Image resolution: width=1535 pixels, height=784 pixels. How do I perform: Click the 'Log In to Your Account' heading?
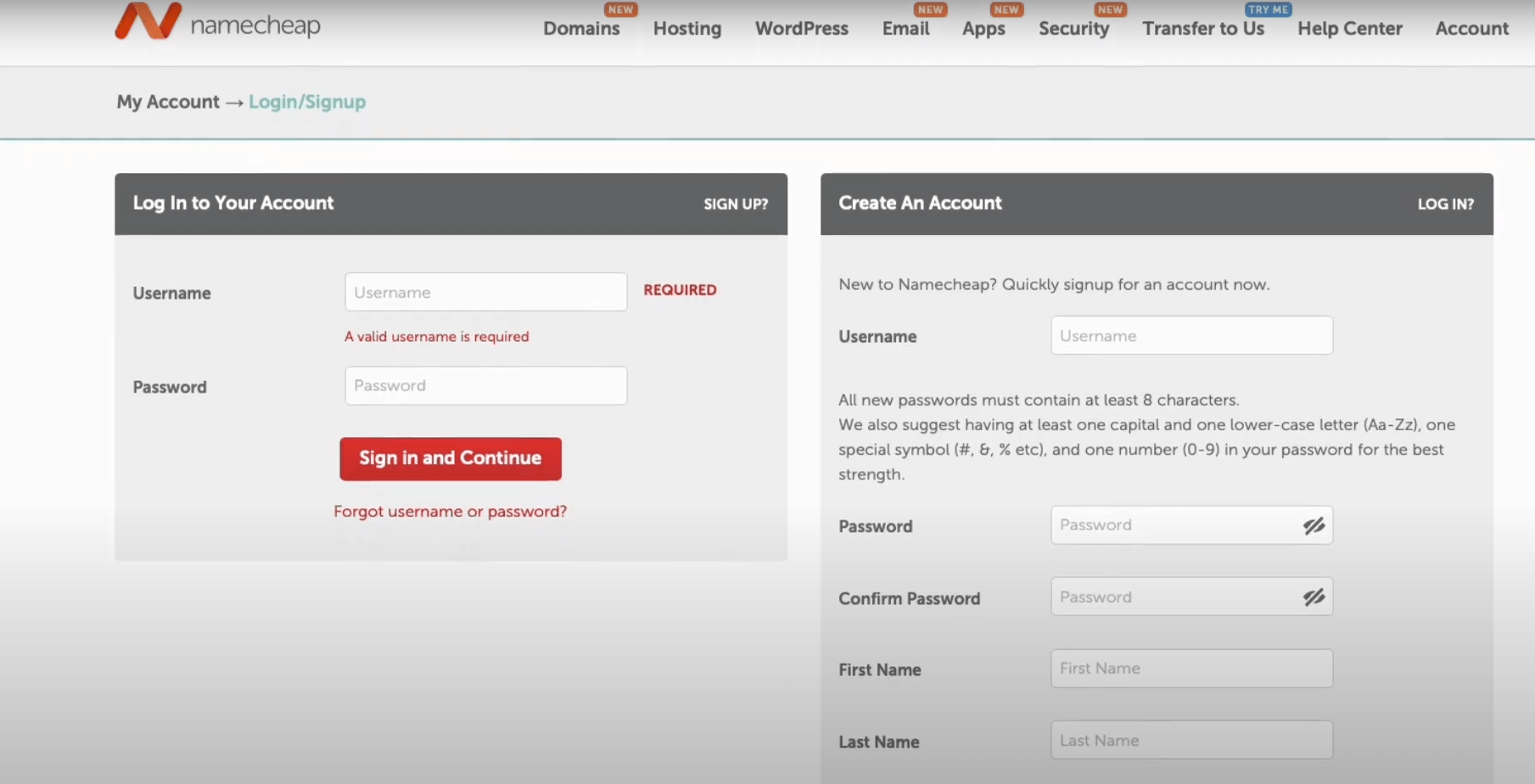(x=233, y=203)
